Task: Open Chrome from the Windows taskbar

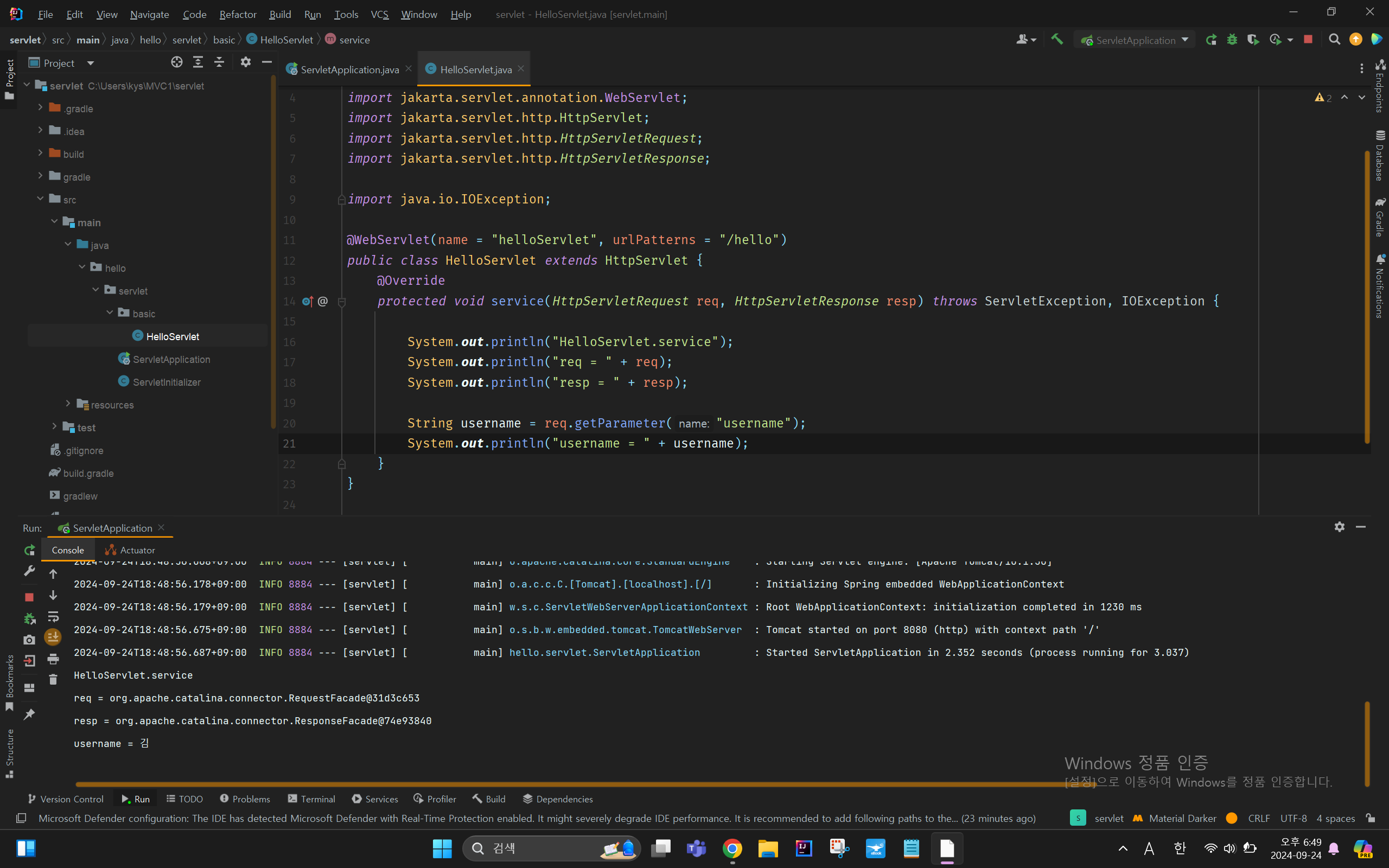Action: click(x=732, y=848)
